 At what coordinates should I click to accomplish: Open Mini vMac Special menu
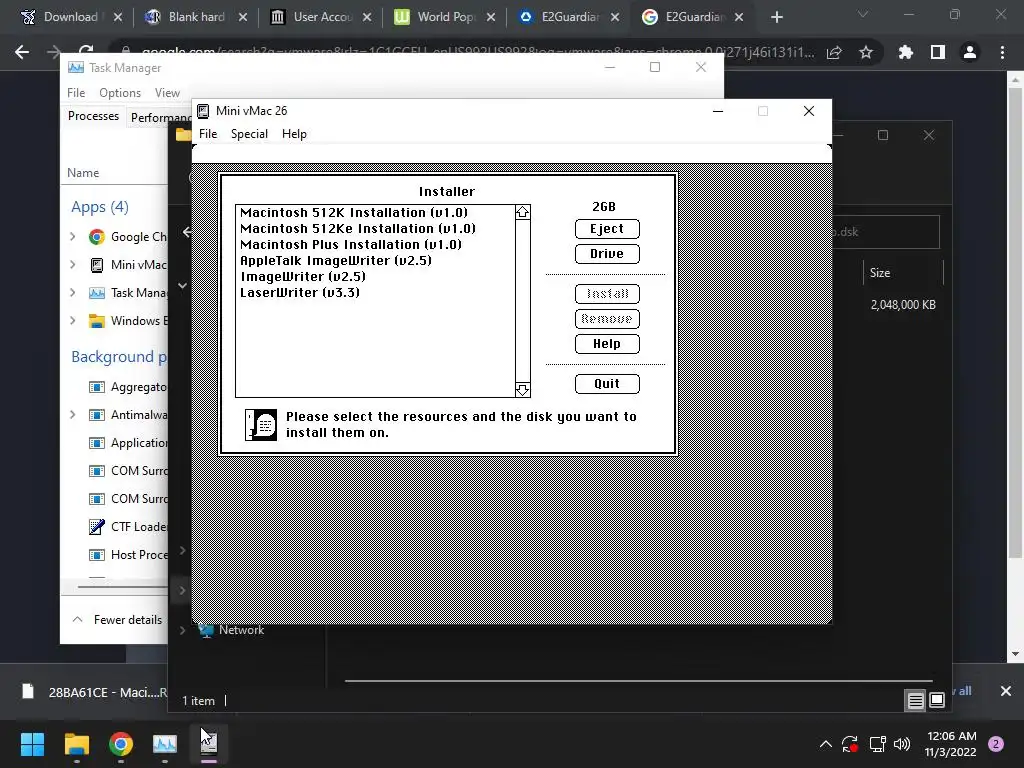(249, 133)
